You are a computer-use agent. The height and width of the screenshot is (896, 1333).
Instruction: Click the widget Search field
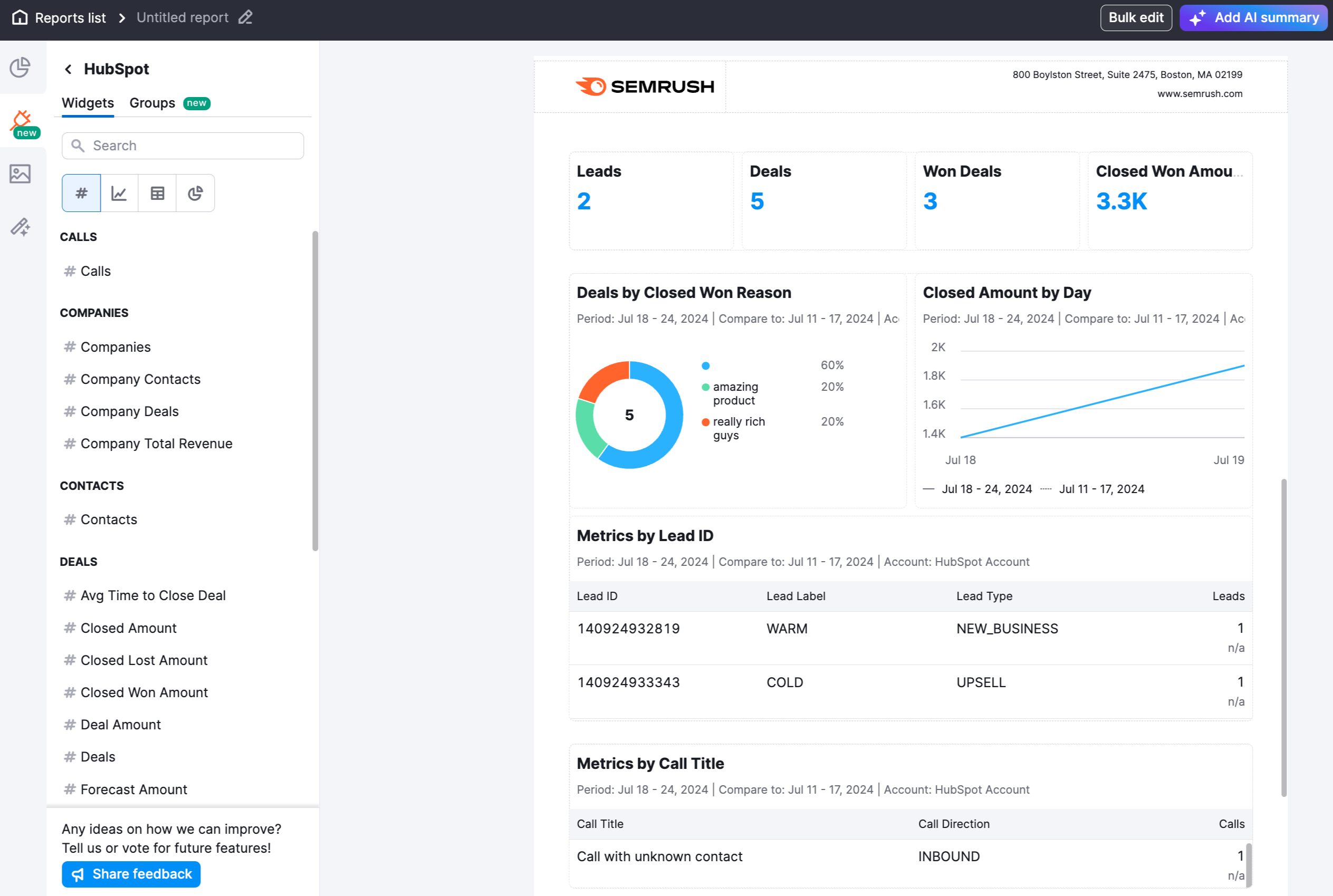(x=183, y=146)
